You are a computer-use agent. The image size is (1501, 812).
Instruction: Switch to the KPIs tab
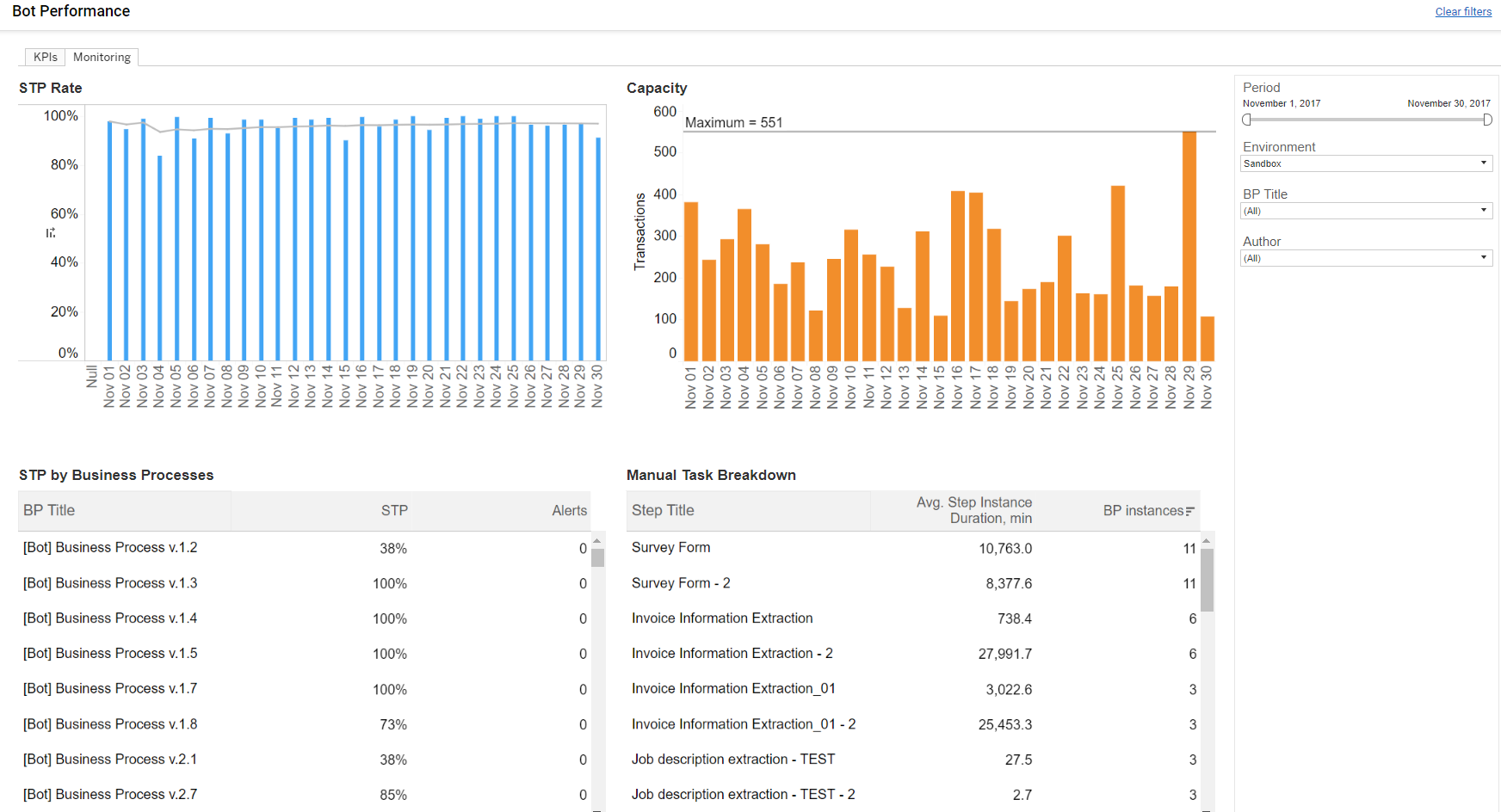[46, 57]
